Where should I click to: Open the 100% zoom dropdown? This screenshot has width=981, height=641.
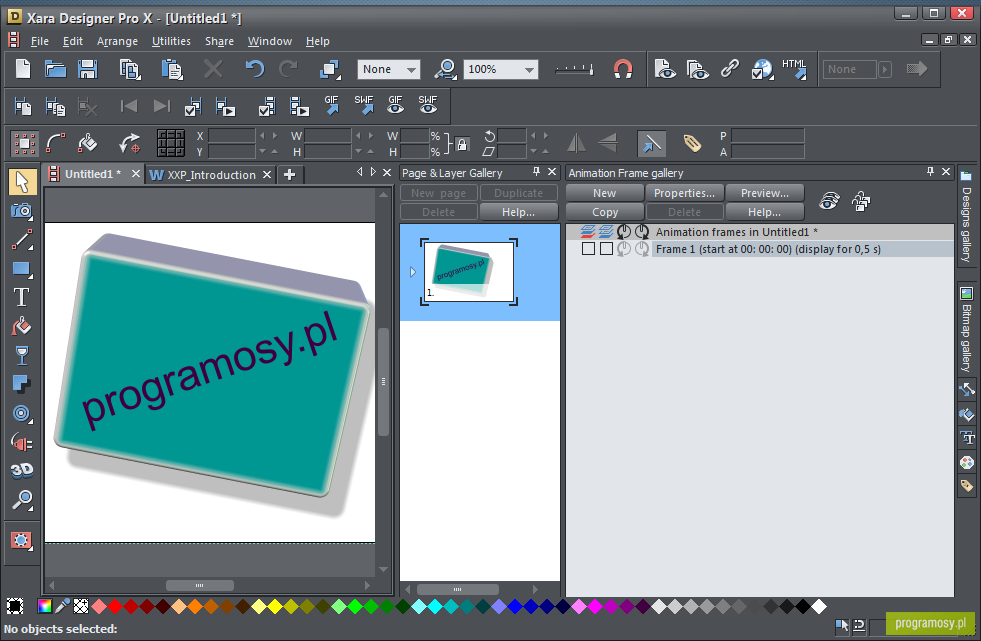click(529, 69)
